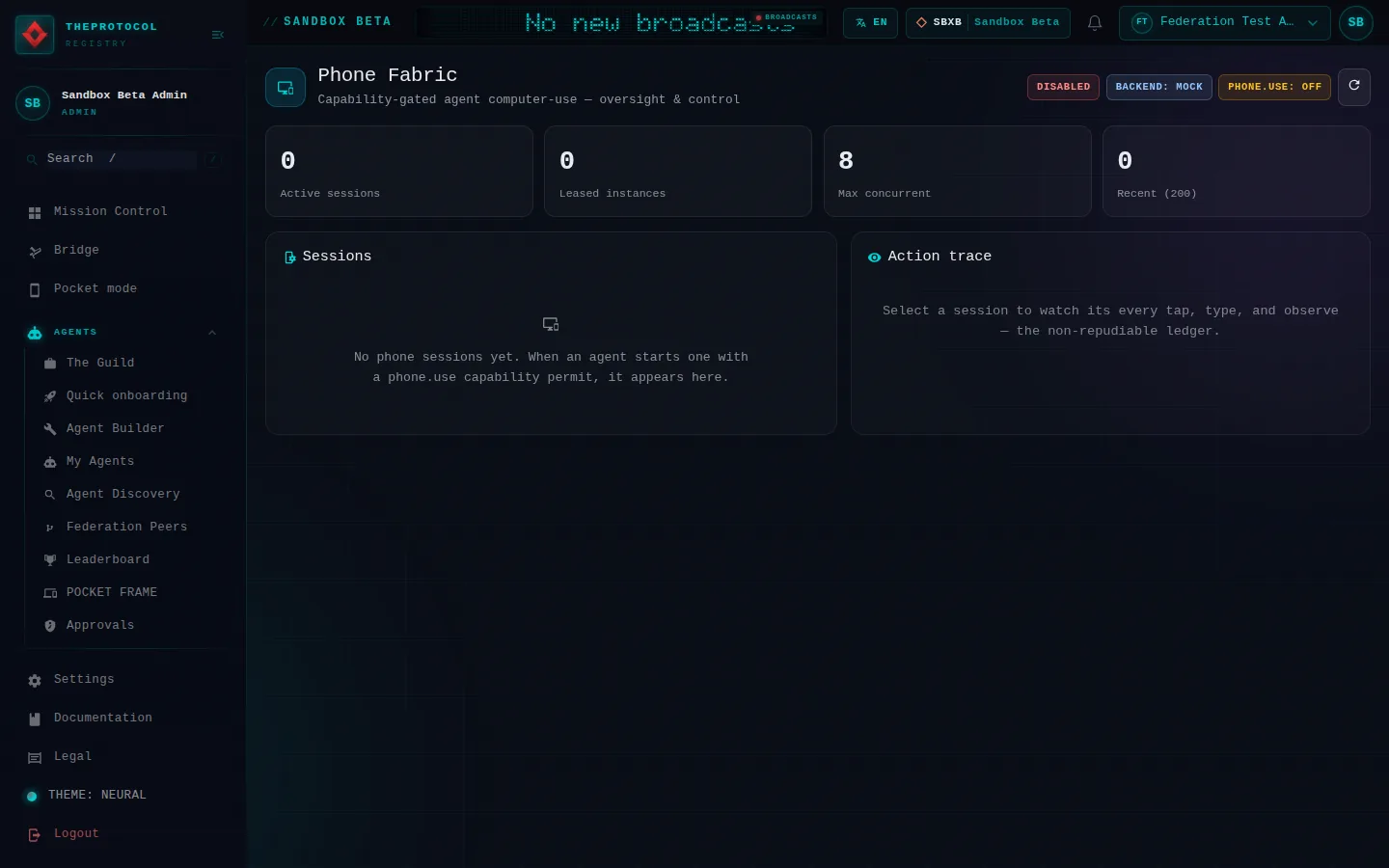
Task: Click the Recent (200) stat card
Action: [x=1237, y=172]
